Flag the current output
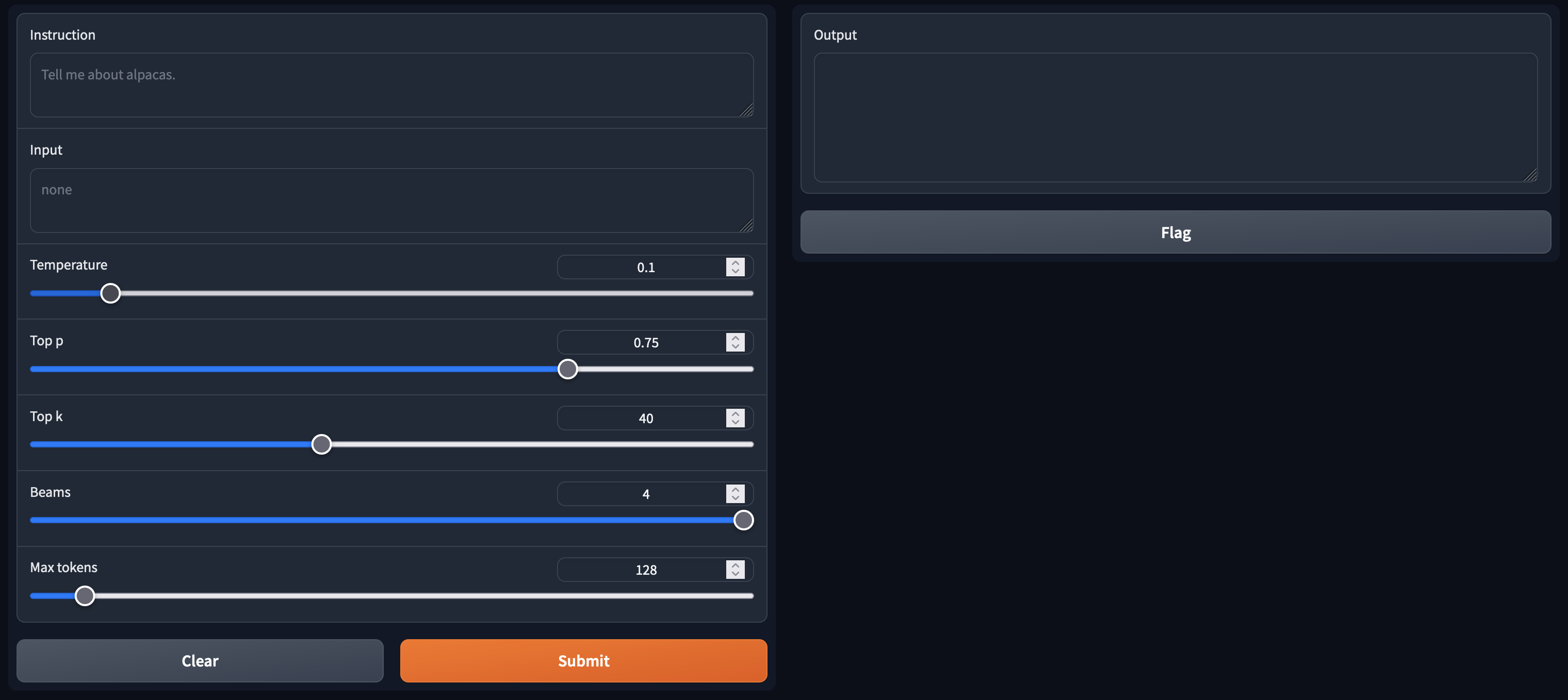The image size is (1568, 700). coord(1175,232)
